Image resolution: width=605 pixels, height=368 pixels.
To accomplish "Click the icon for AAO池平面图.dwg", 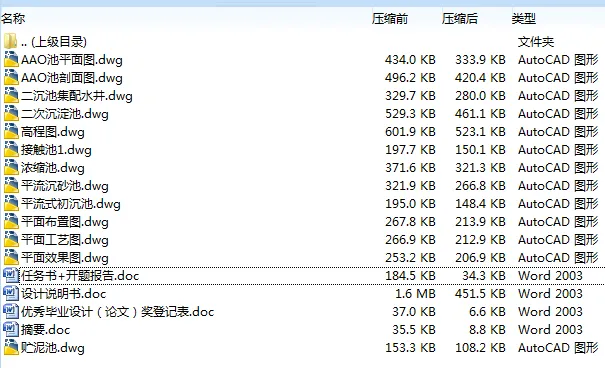I will coord(11,59).
